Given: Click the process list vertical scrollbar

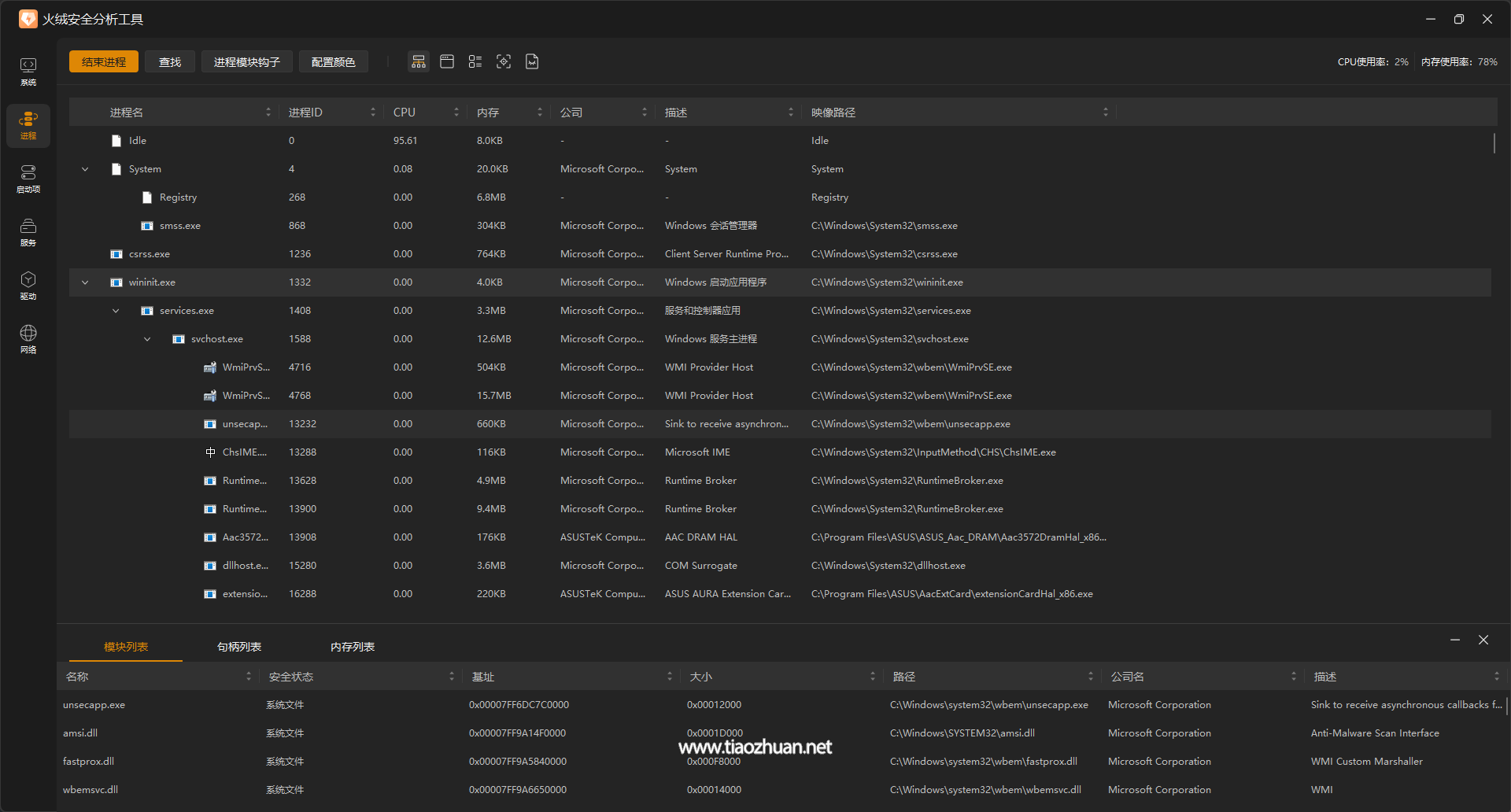Looking at the screenshot, I should click(x=1494, y=143).
